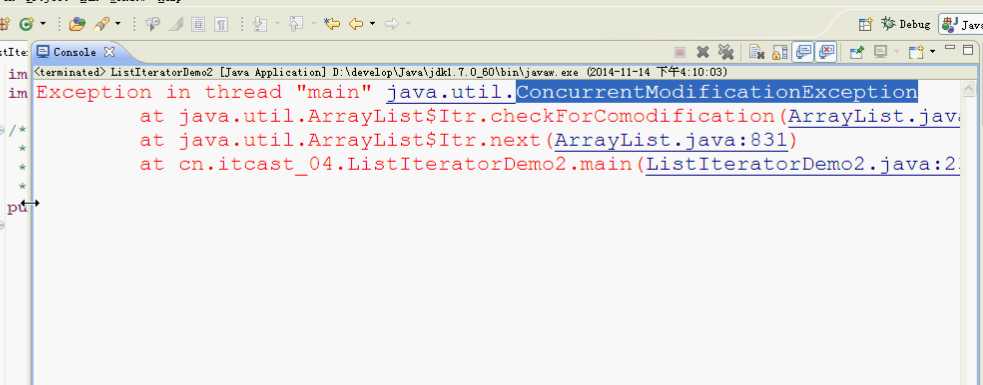Click Remove All Terminated Launches icon

tap(726, 52)
